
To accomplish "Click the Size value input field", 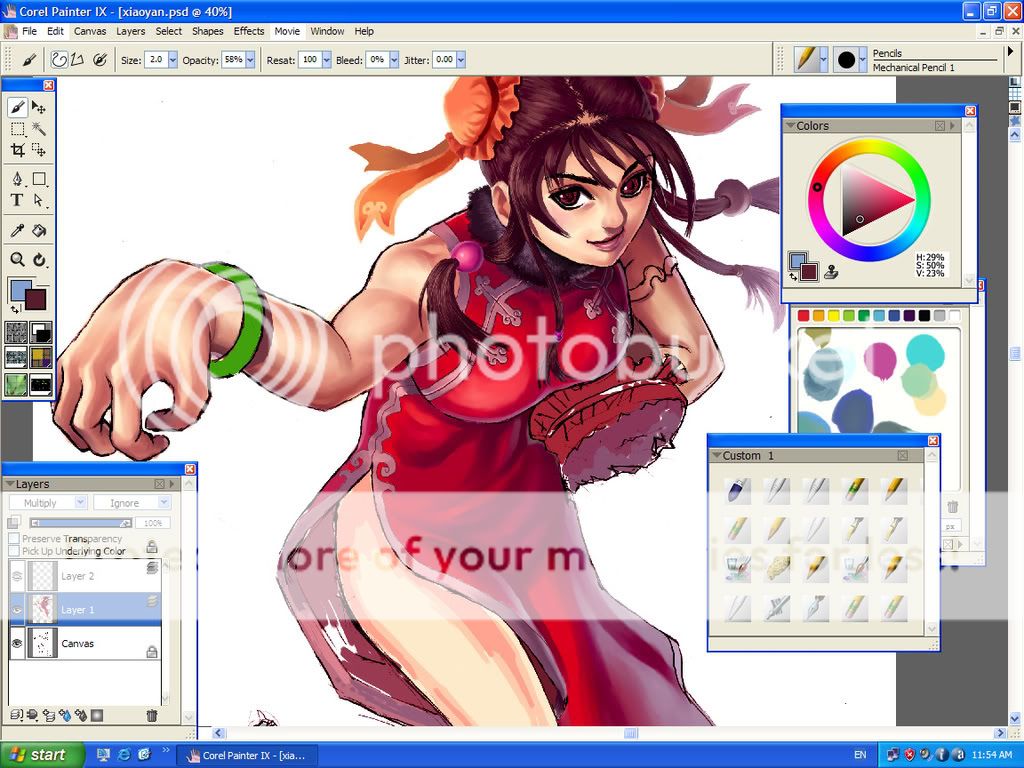I will 155,60.
